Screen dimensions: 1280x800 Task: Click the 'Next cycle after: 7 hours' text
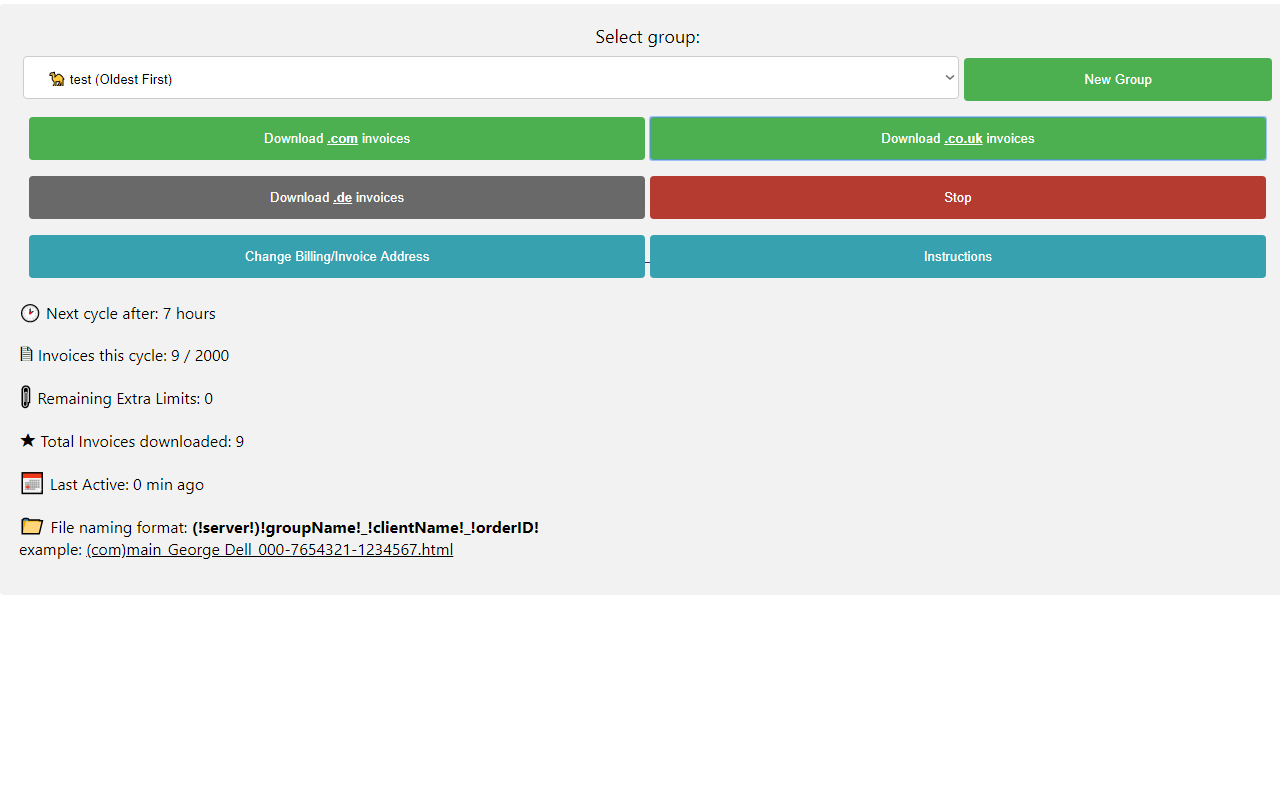pos(131,314)
